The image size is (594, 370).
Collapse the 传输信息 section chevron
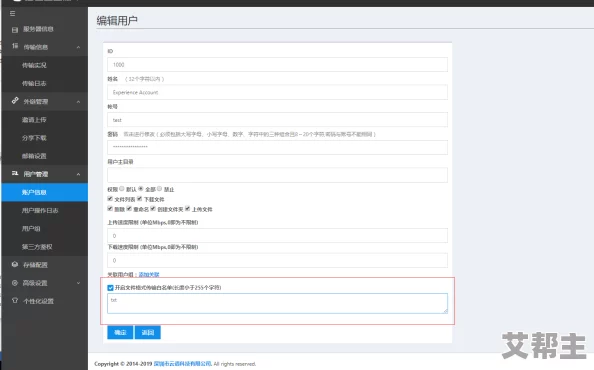click(x=78, y=47)
